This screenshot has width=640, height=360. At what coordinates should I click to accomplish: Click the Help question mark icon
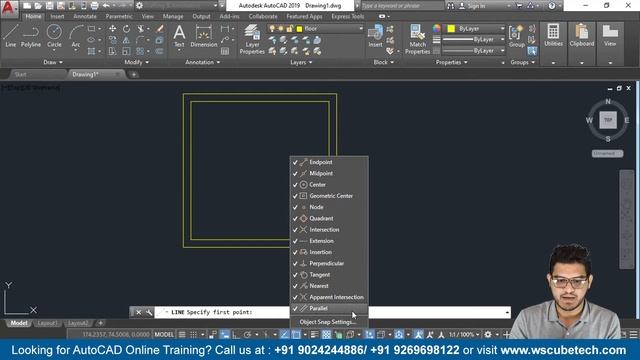point(552,6)
